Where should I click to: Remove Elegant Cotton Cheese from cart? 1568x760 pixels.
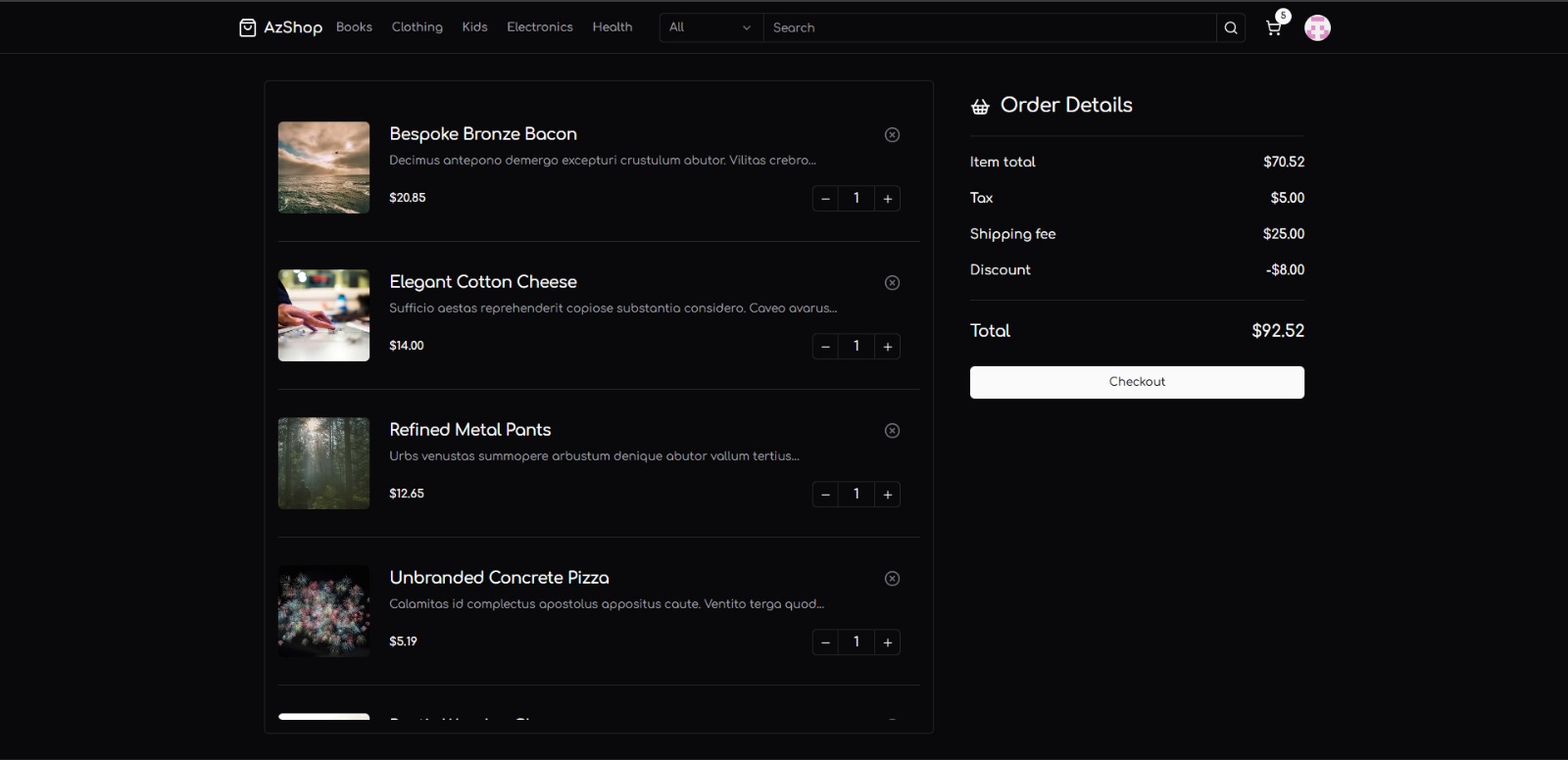point(892,283)
